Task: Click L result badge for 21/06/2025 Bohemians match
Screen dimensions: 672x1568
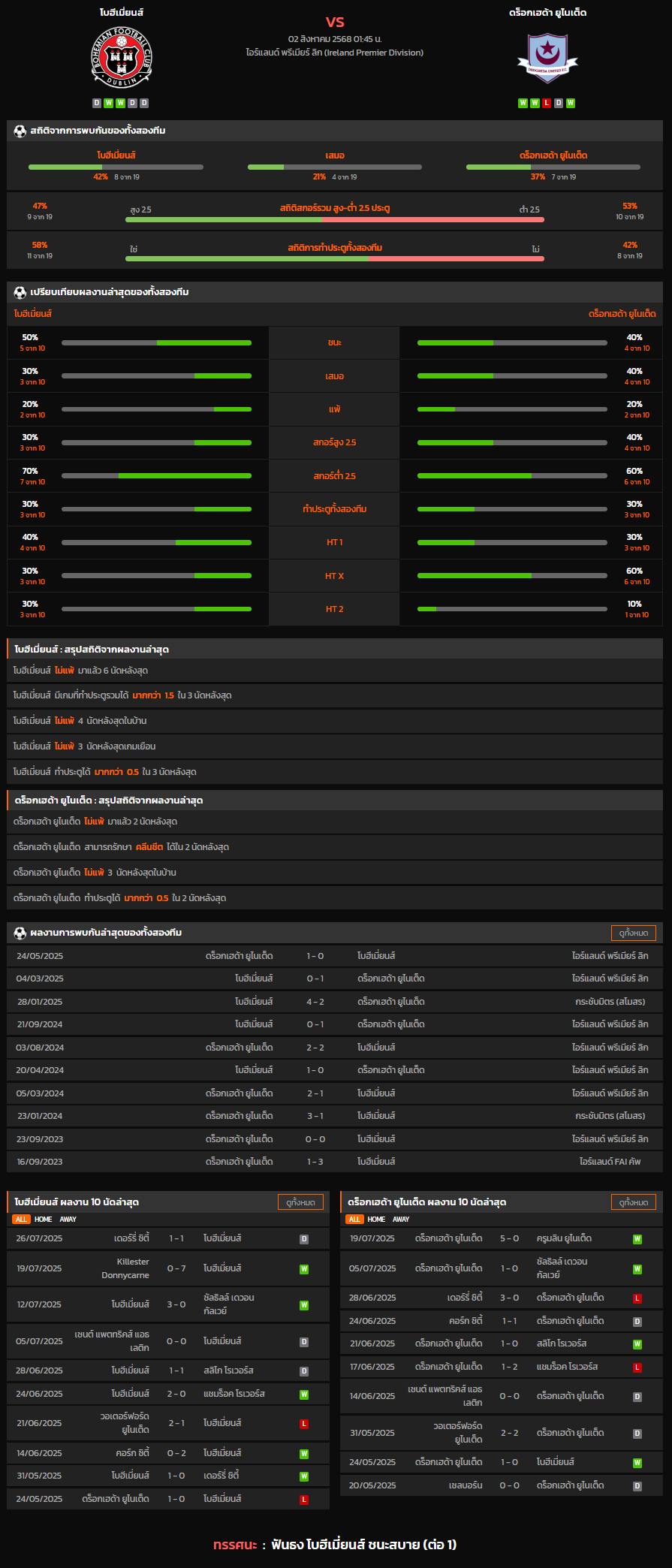Action: tap(304, 1424)
